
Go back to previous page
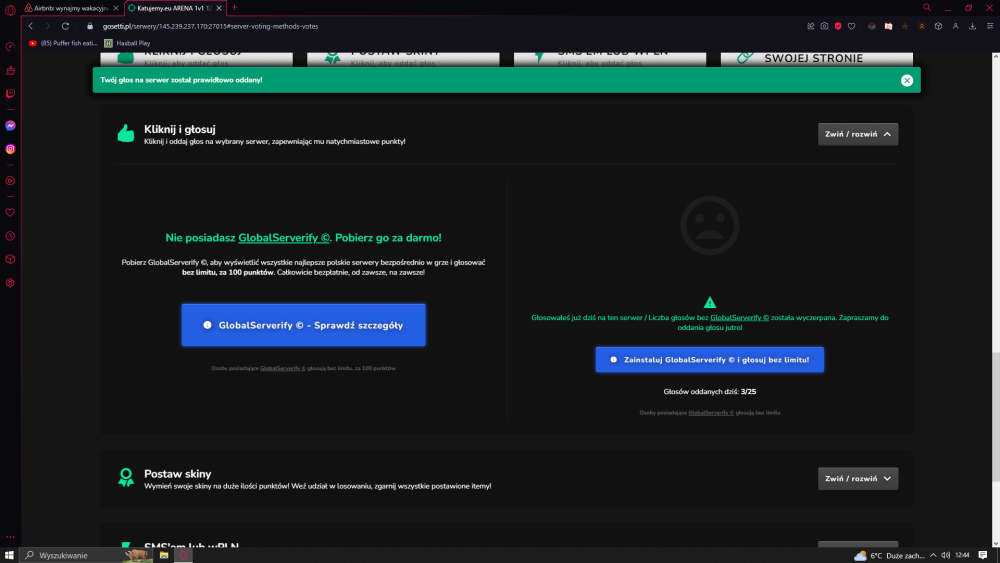tap(31, 26)
